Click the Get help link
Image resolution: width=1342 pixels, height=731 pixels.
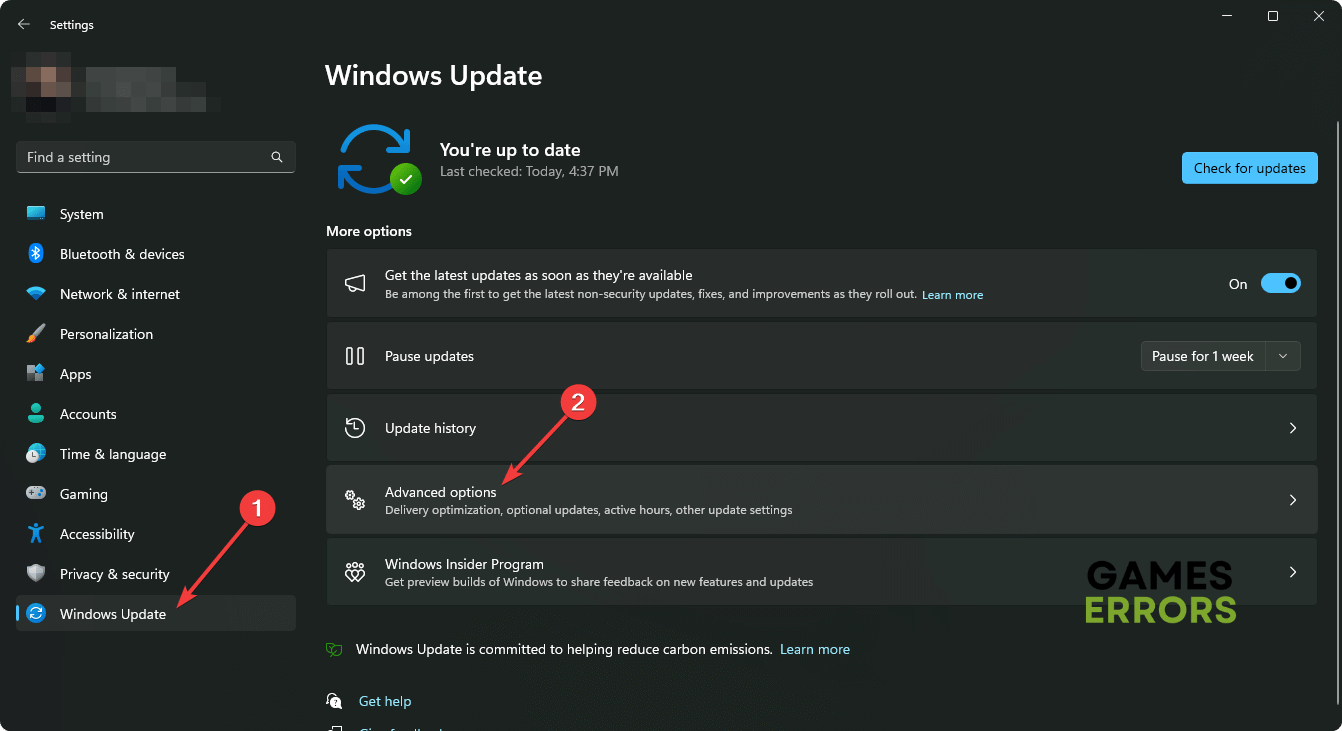tap(385, 701)
